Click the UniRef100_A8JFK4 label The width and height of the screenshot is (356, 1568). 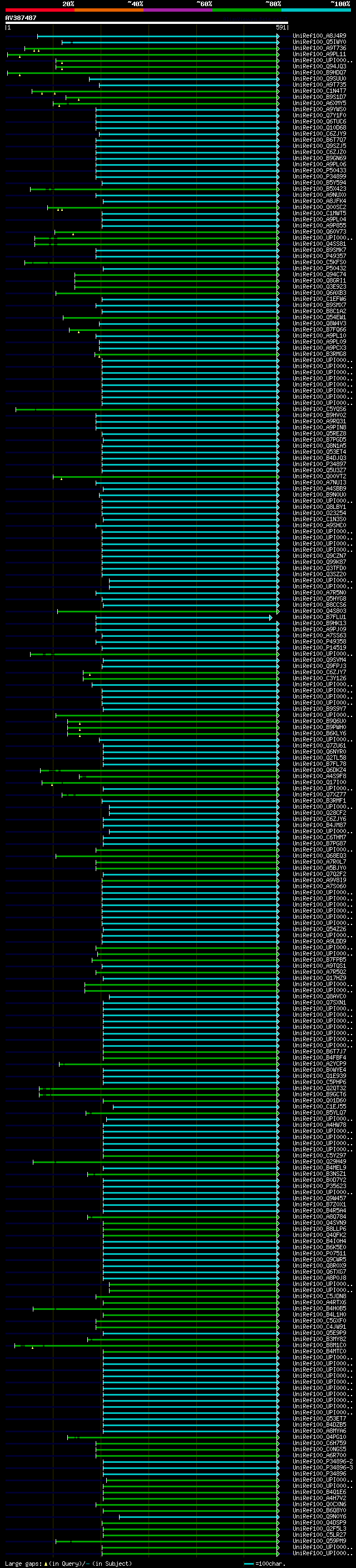coord(319,201)
